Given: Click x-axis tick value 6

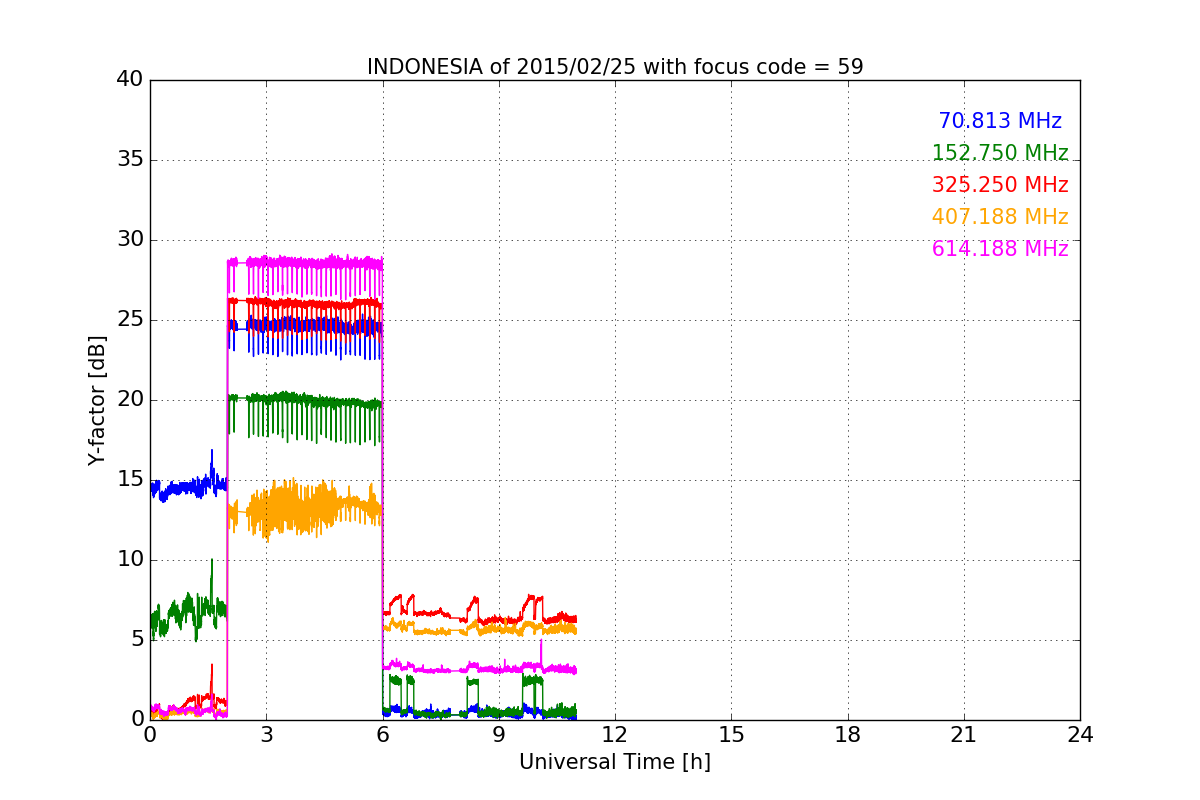Looking at the screenshot, I should (x=383, y=735).
